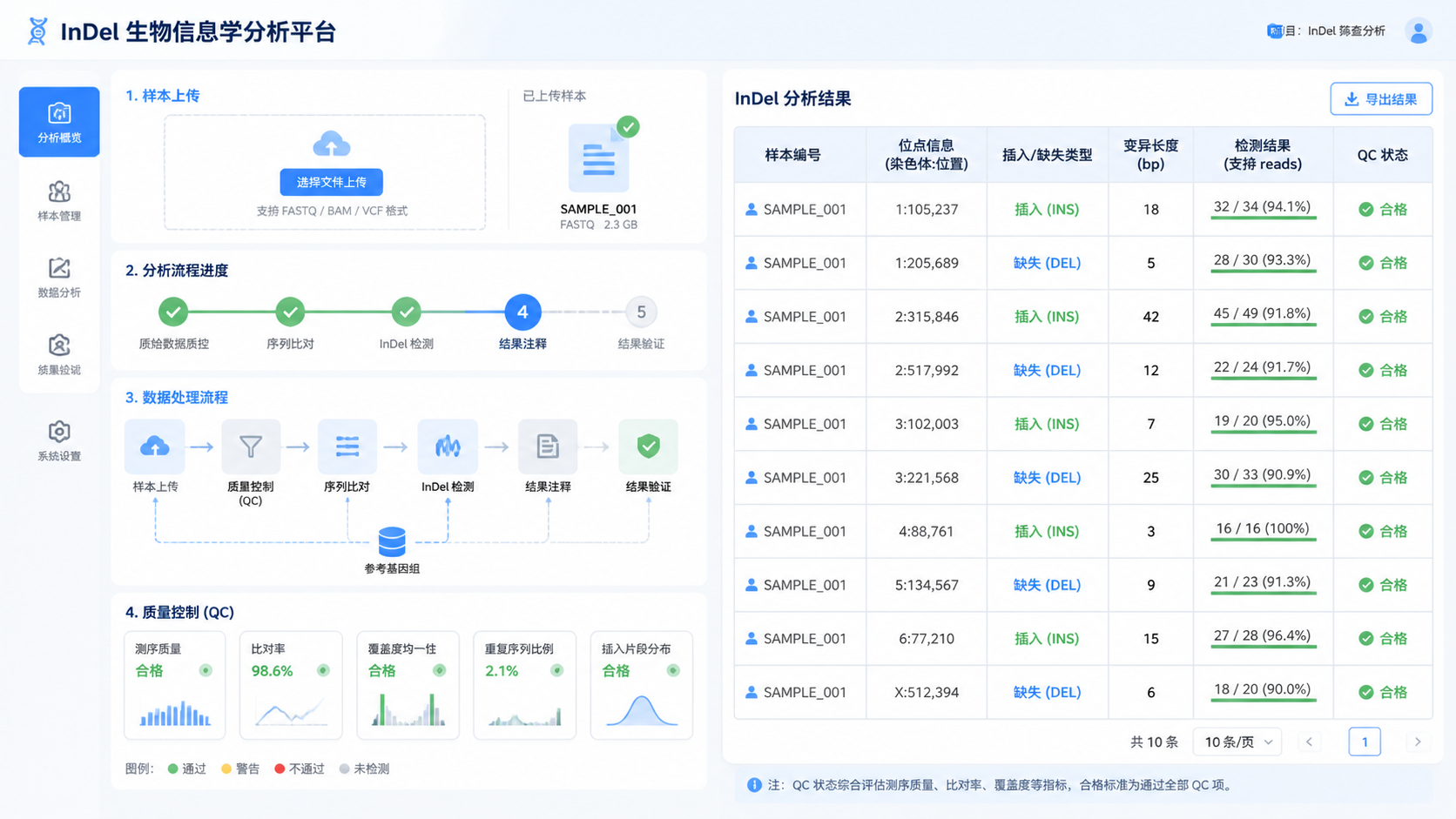Open 分析概览 in the sidebar

point(59,122)
